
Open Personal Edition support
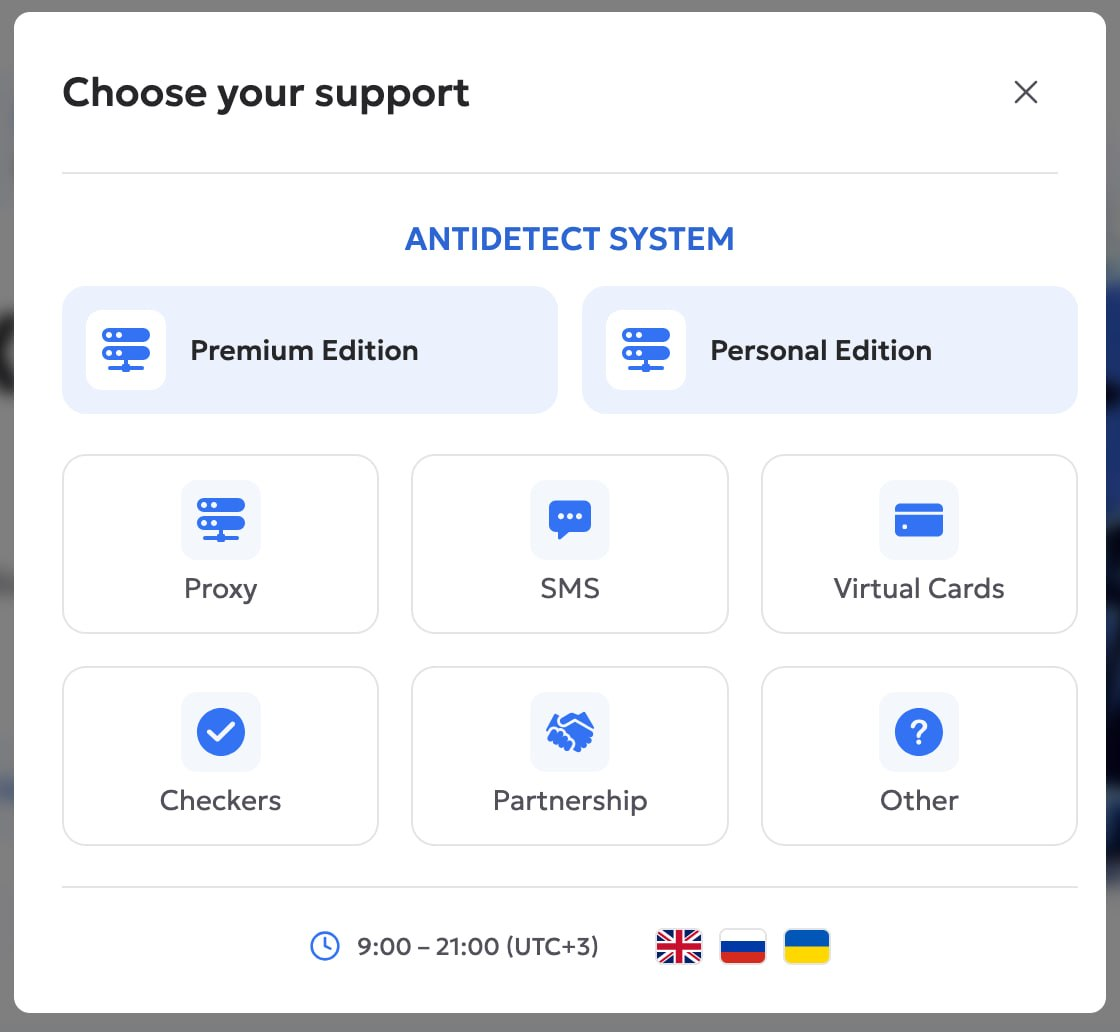821,351
